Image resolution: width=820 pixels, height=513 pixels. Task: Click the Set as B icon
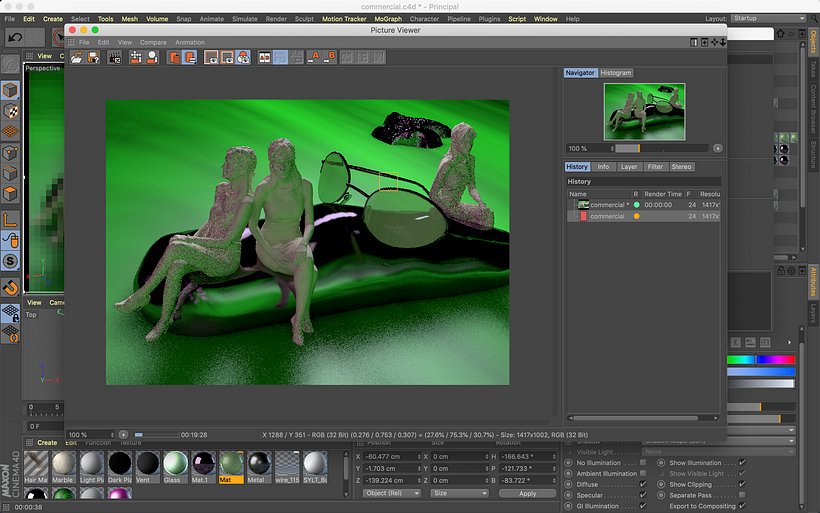coord(329,58)
